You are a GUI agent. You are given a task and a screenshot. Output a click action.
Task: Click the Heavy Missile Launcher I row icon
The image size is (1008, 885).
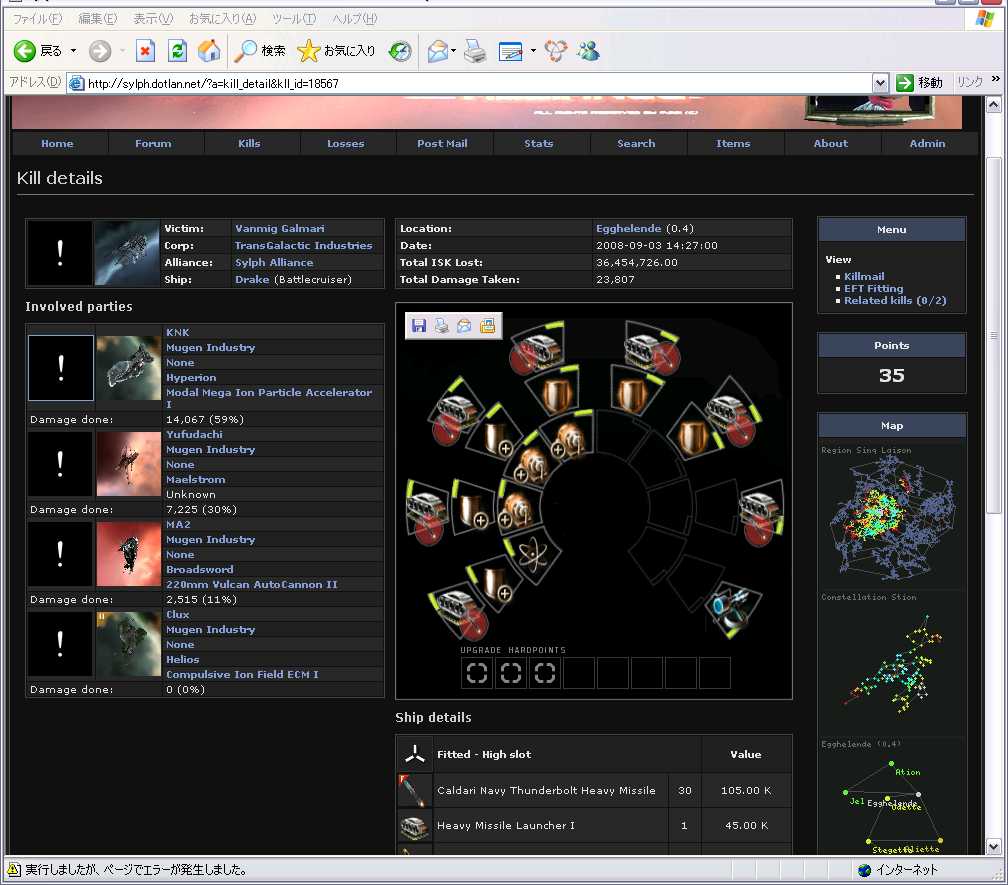tap(413, 827)
